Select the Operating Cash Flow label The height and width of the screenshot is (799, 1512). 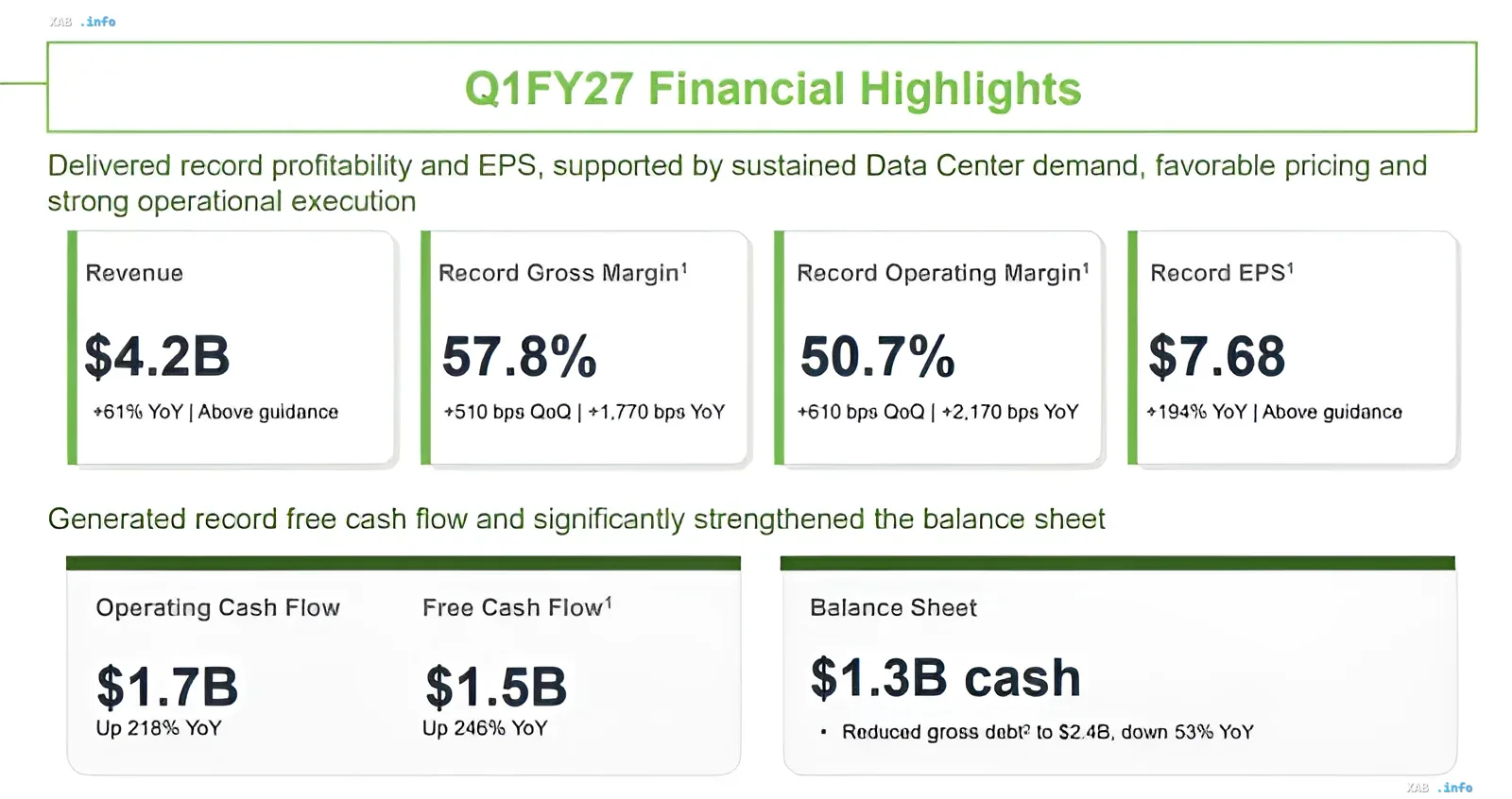coord(217,607)
